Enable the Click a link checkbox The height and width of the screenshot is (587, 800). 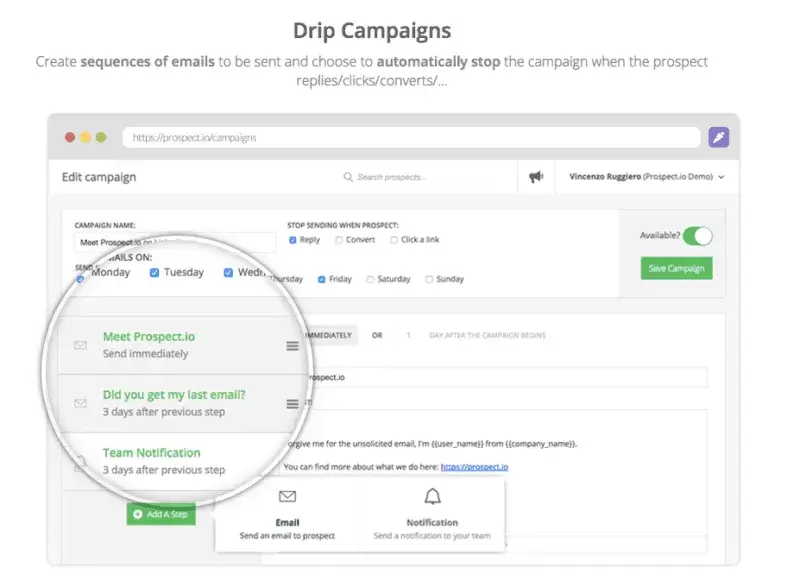tap(394, 240)
